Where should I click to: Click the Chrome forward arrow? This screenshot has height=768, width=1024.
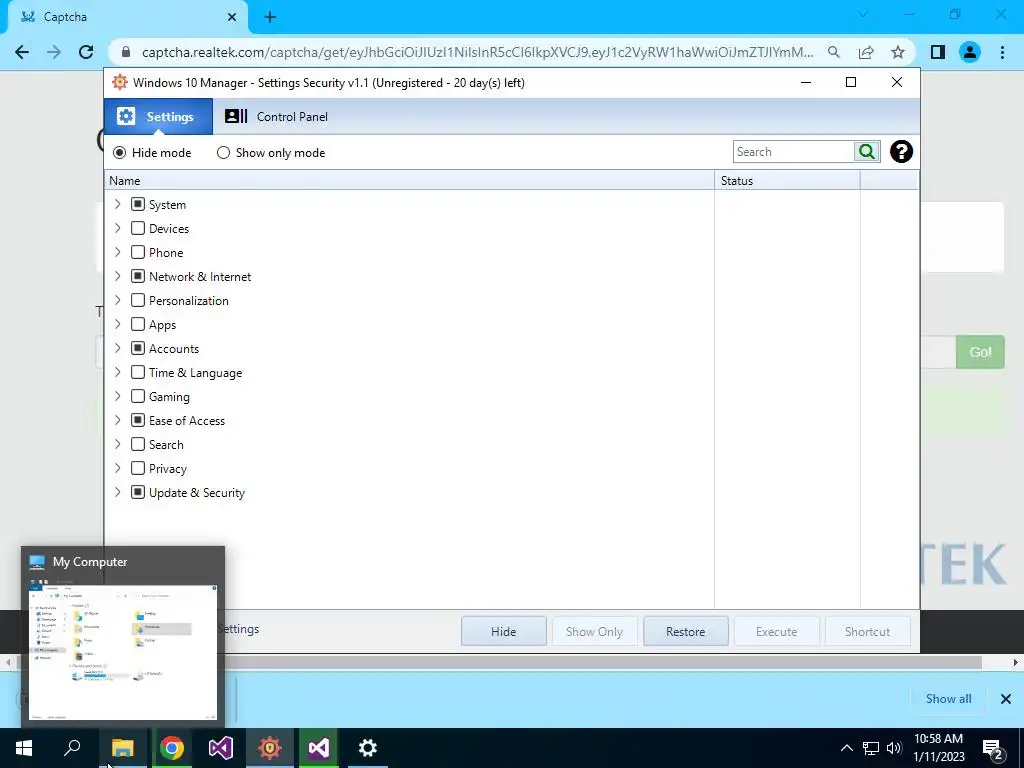(x=54, y=52)
